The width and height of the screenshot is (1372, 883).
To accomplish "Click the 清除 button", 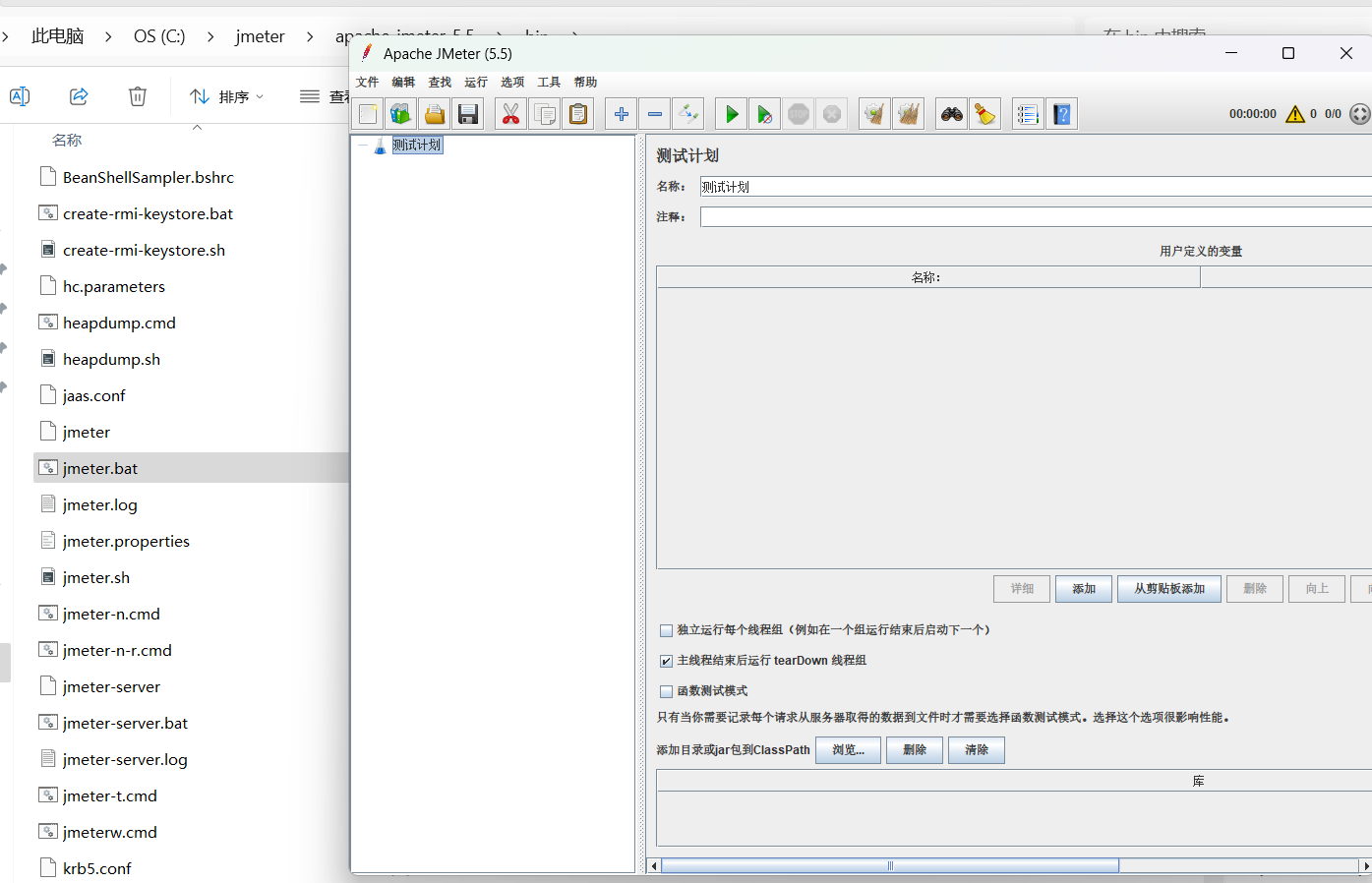I will click(977, 750).
